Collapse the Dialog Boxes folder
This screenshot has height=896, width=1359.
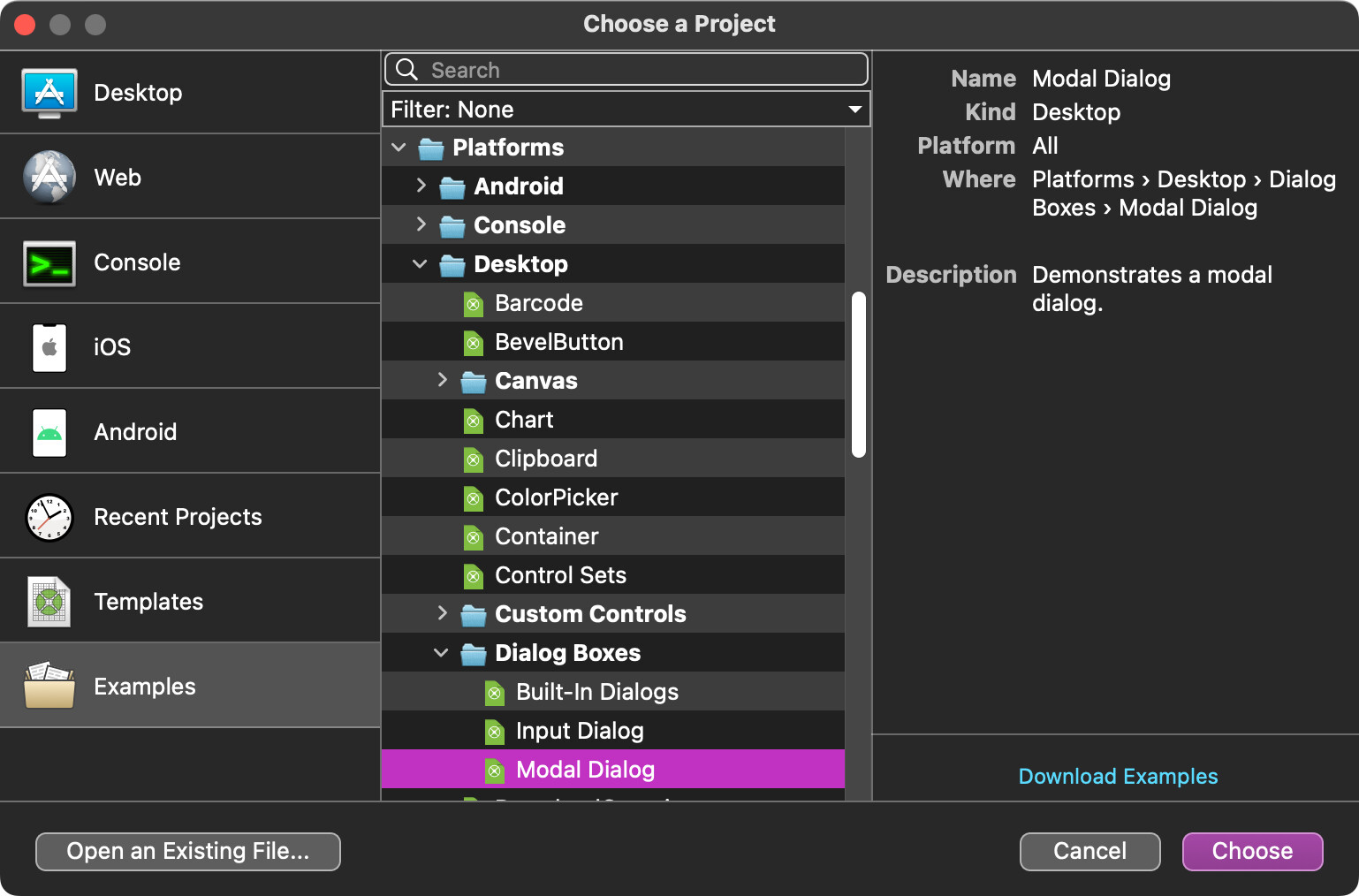tap(442, 653)
